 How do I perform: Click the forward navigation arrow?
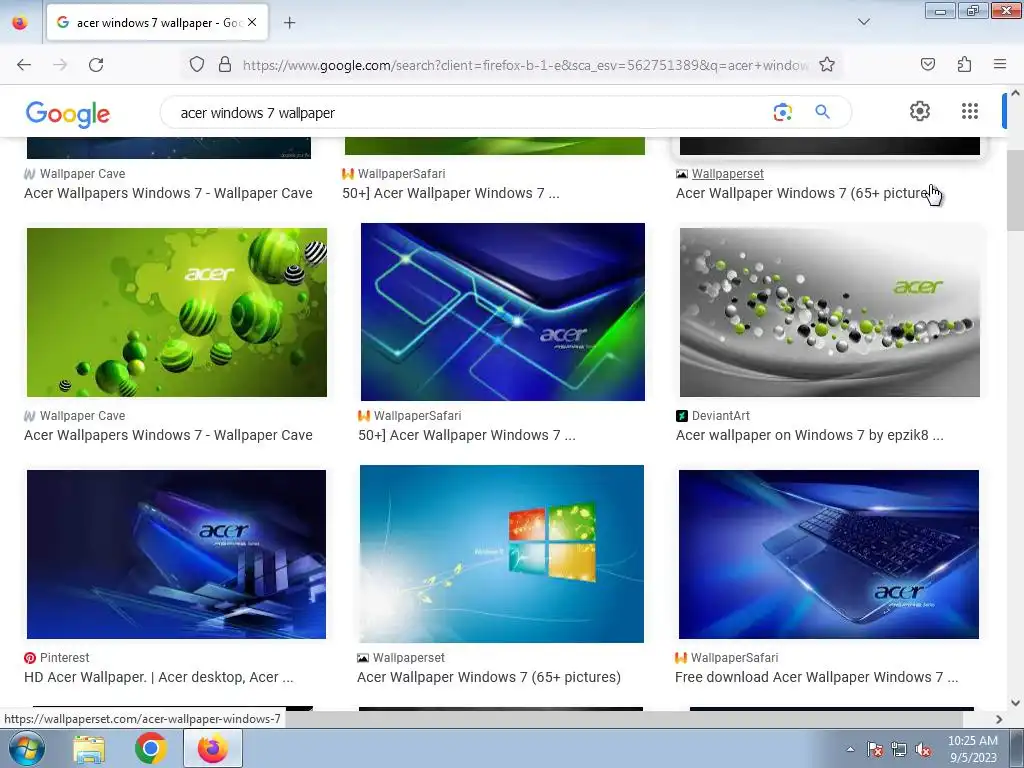pyautogui.click(x=60, y=65)
